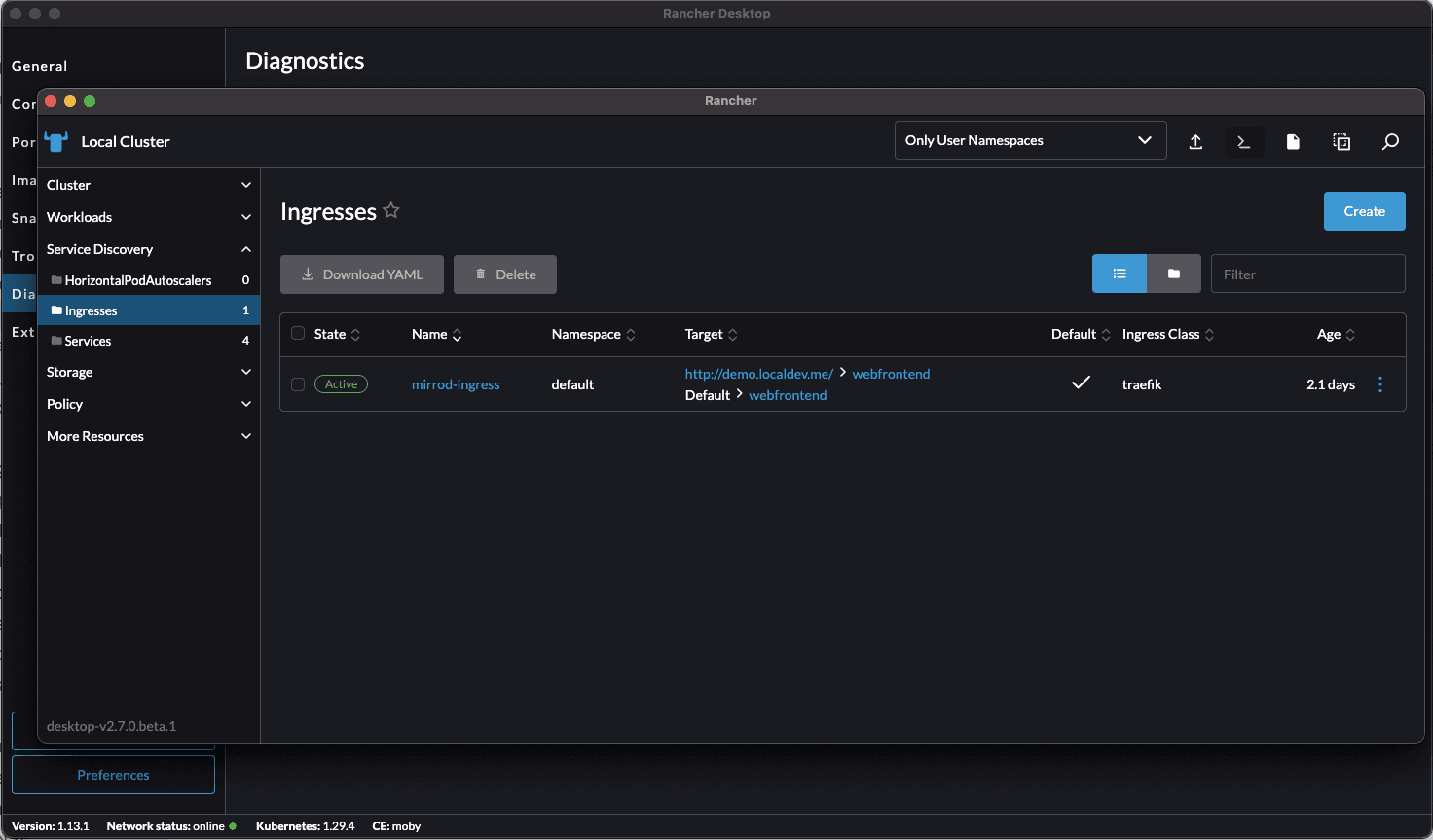Download the KubeConfig file icon
Viewport: 1433px width, 840px height.
pos(1293,142)
